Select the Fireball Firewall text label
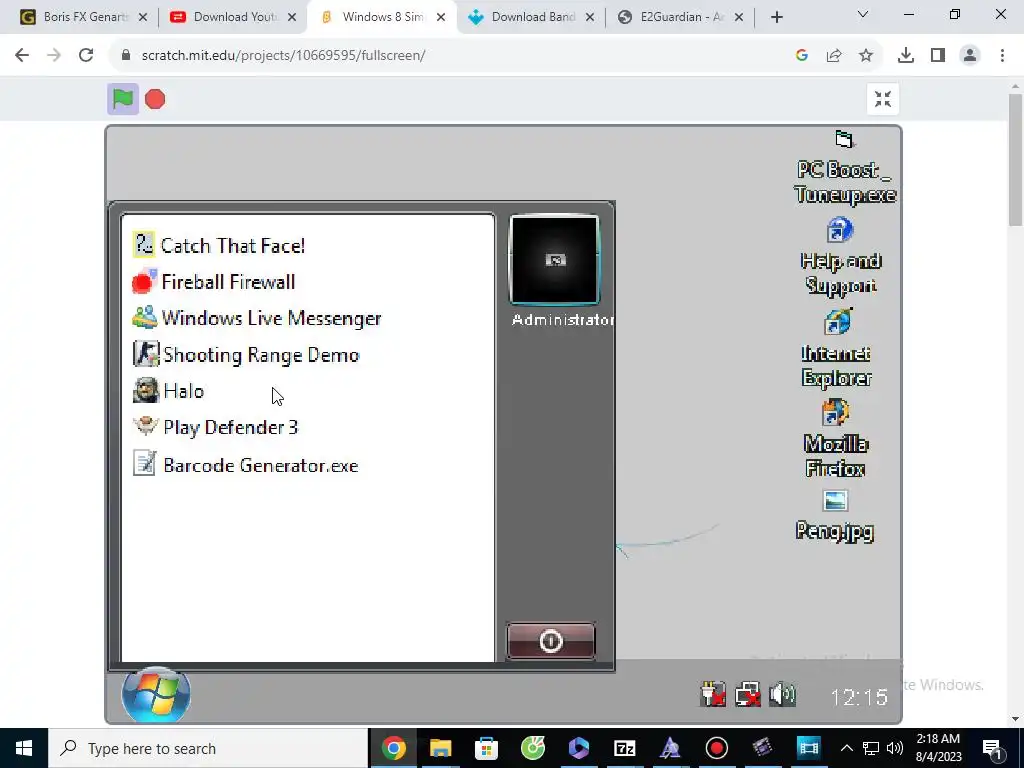 (x=228, y=282)
